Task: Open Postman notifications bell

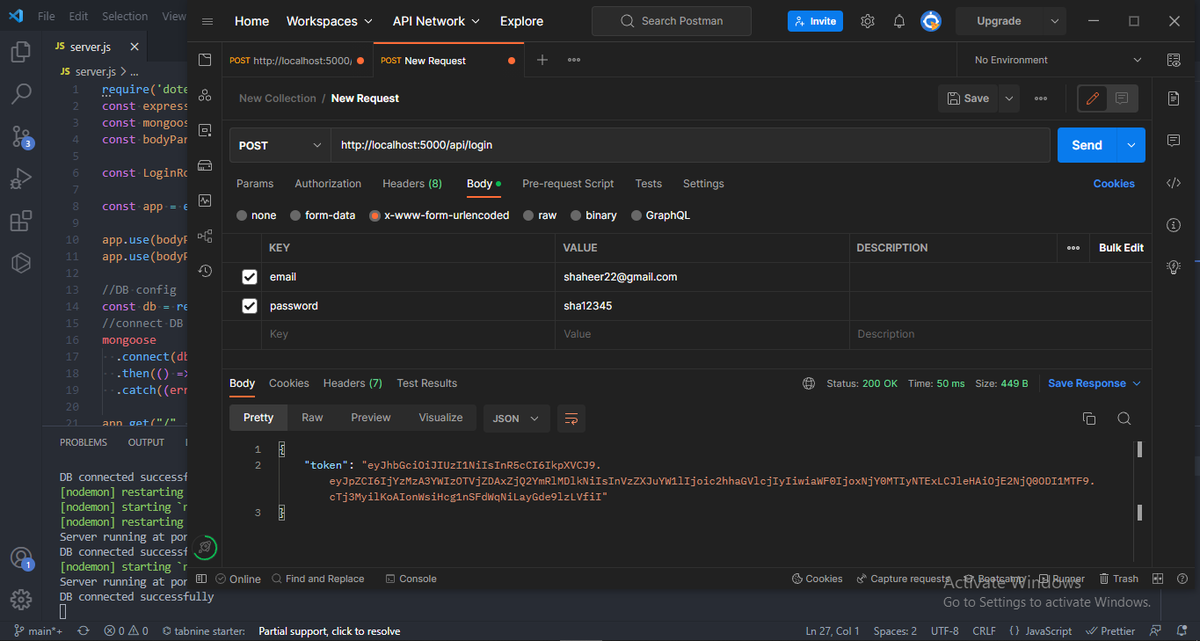Action: click(x=899, y=21)
